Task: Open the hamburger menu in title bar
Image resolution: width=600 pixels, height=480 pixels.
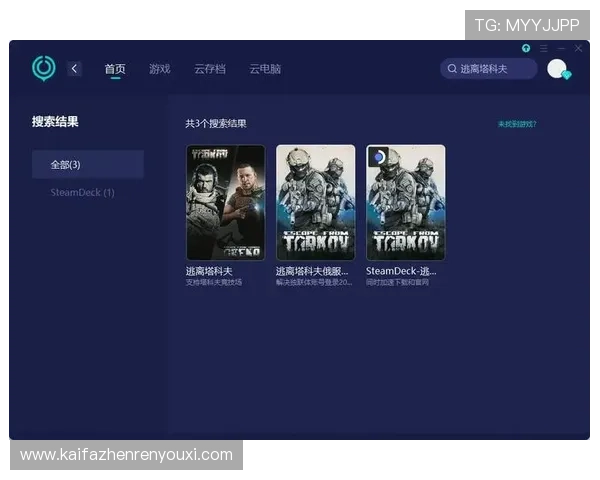Action: coord(544,48)
